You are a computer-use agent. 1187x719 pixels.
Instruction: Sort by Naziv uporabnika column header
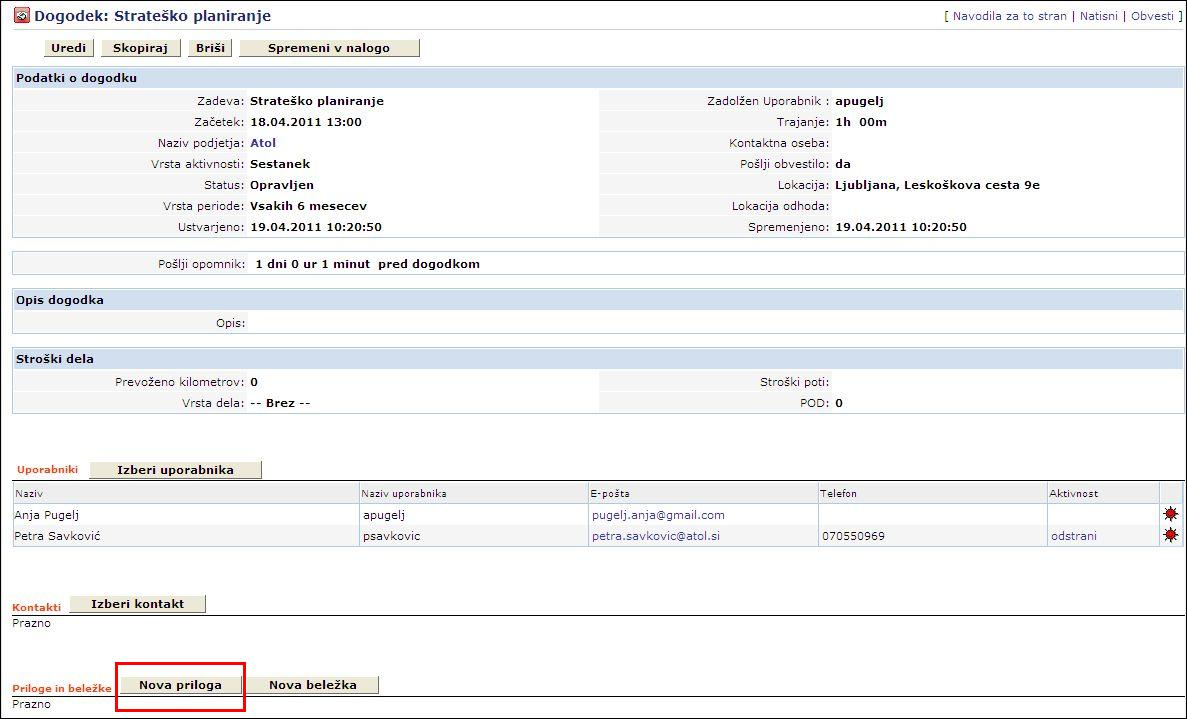point(404,494)
